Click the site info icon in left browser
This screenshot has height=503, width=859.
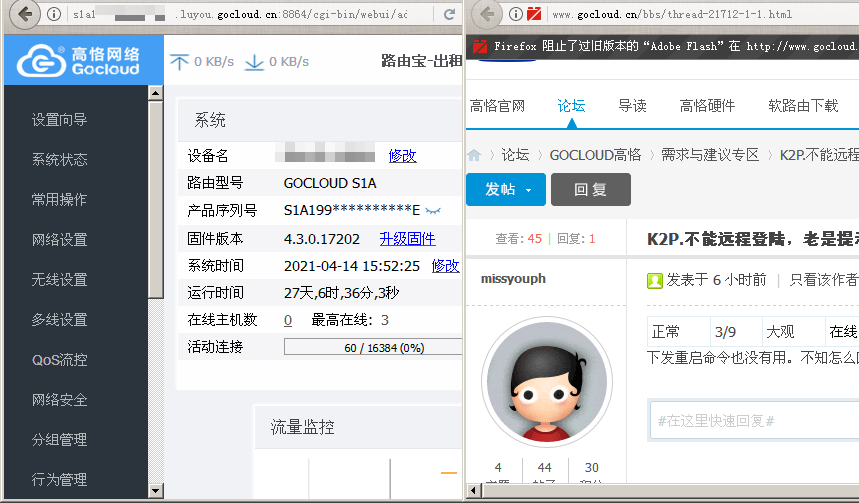point(54,14)
